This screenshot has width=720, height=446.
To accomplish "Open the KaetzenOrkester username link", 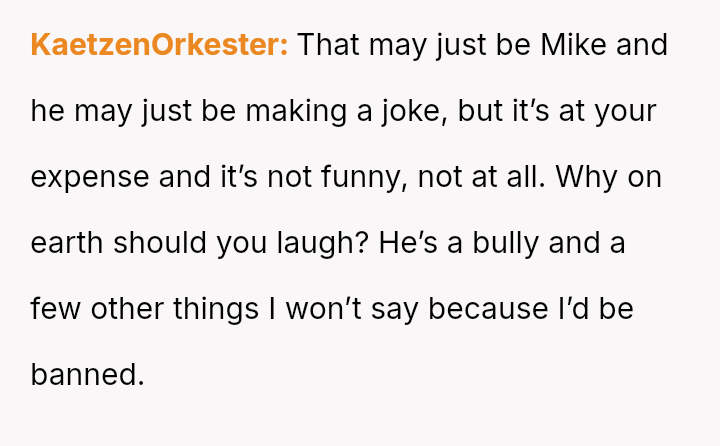I will tap(159, 46).
